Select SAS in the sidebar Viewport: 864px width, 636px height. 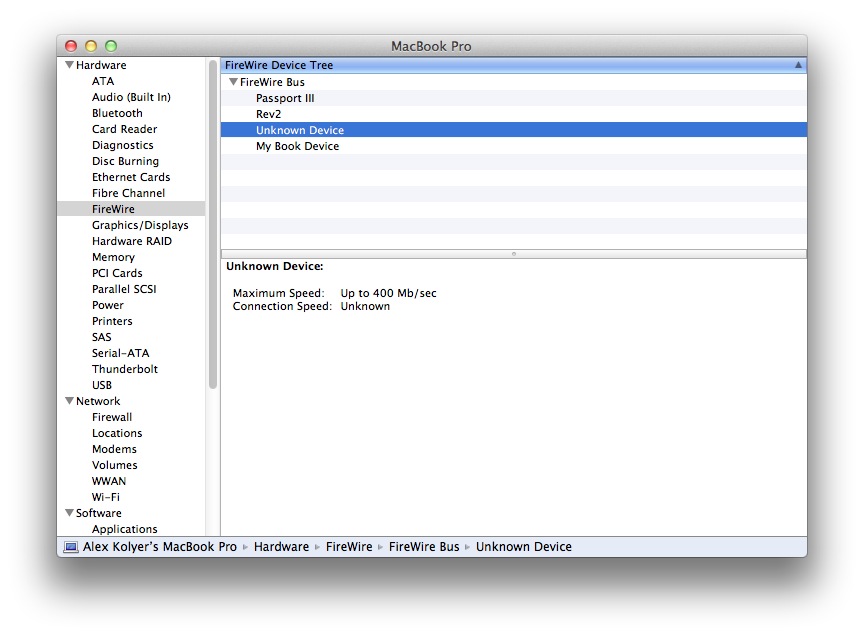(102, 337)
